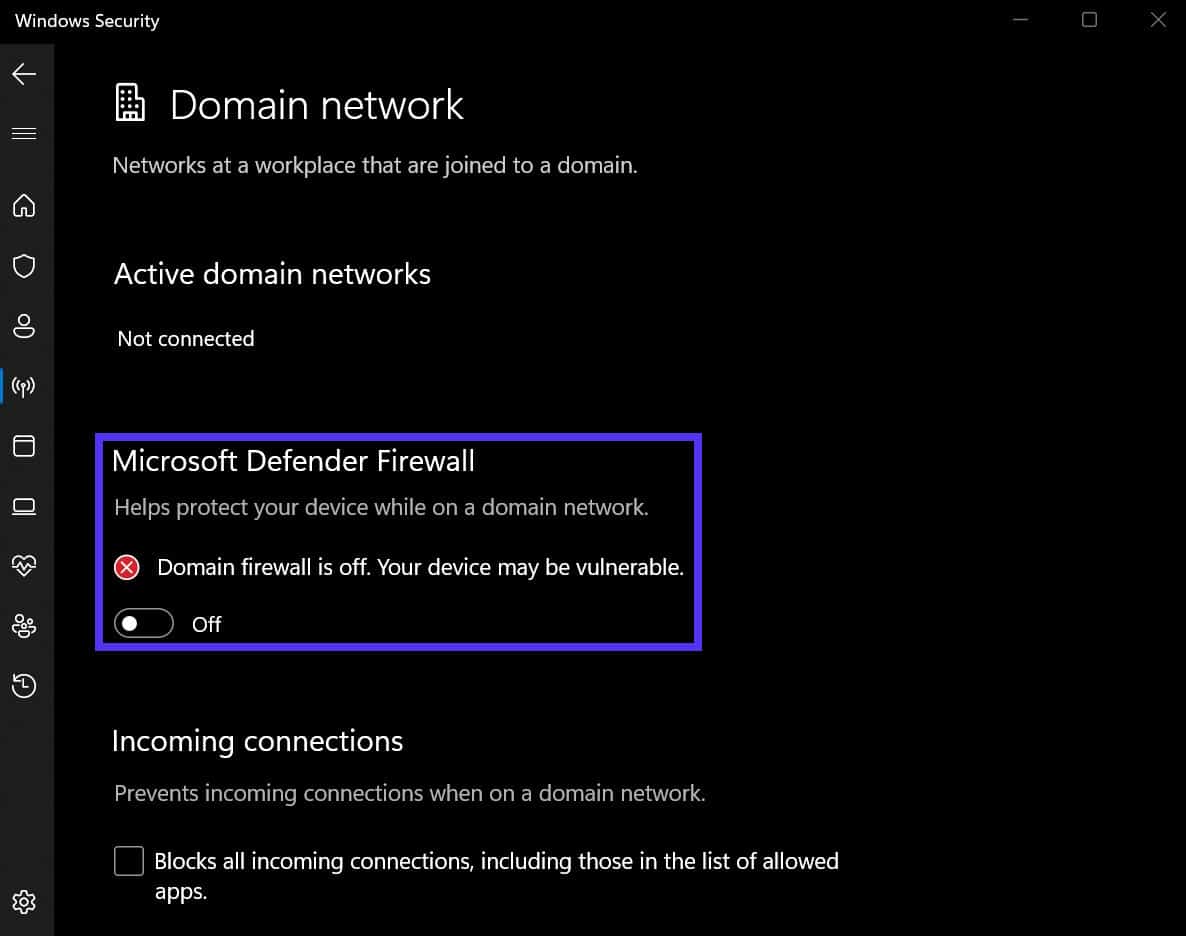Open Protection history from the sidebar
The height and width of the screenshot is (936, 1186).
tap(24, 686)
